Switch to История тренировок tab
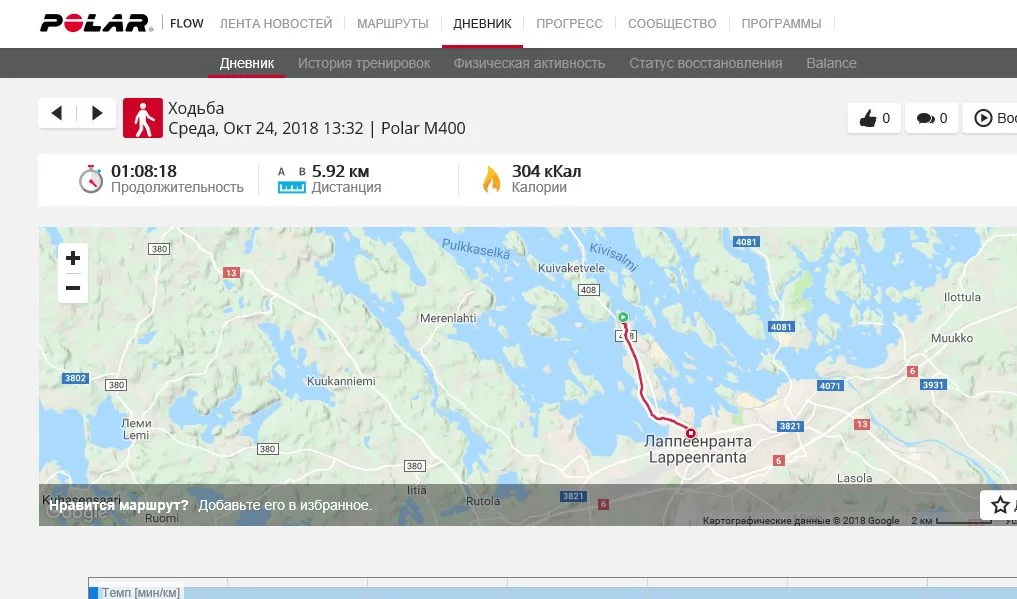The image size is (1017, 599). tap(364, 64)
